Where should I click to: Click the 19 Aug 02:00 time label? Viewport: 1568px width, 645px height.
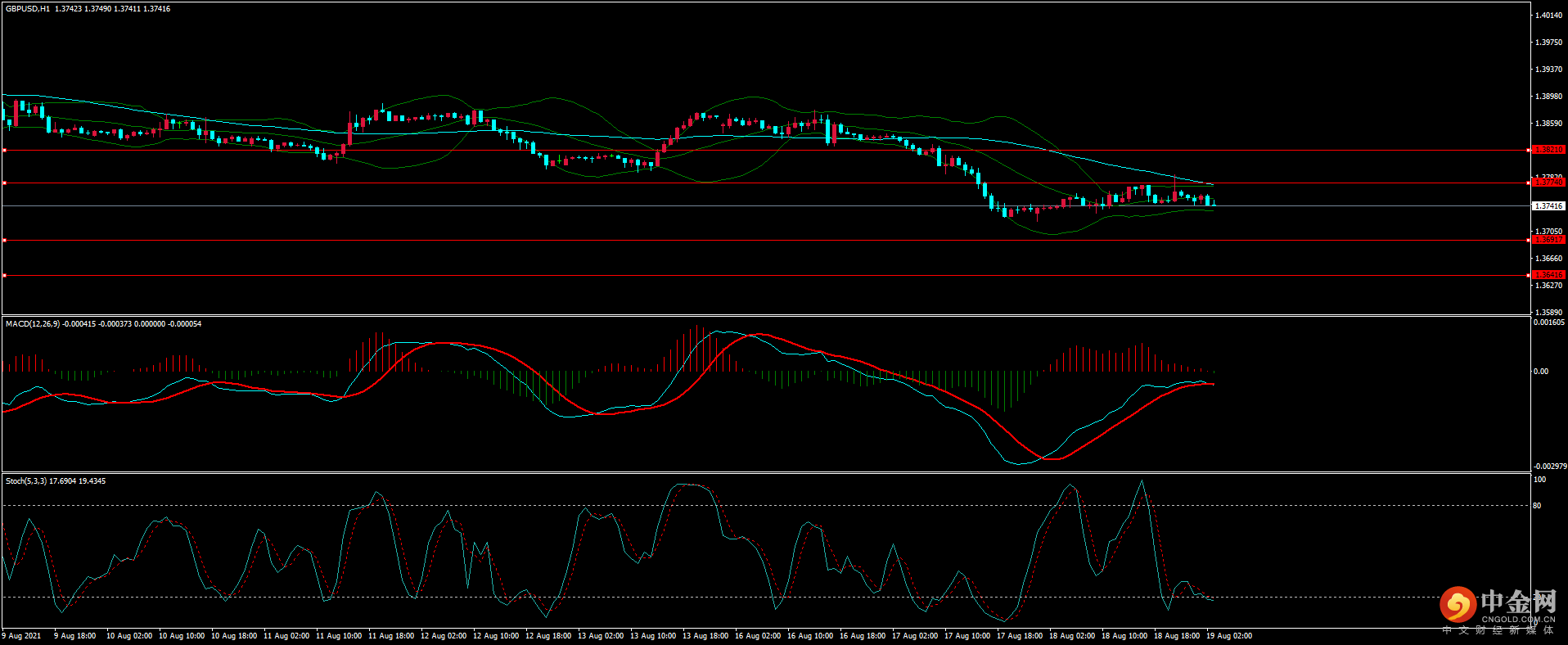coord(1228,636)
